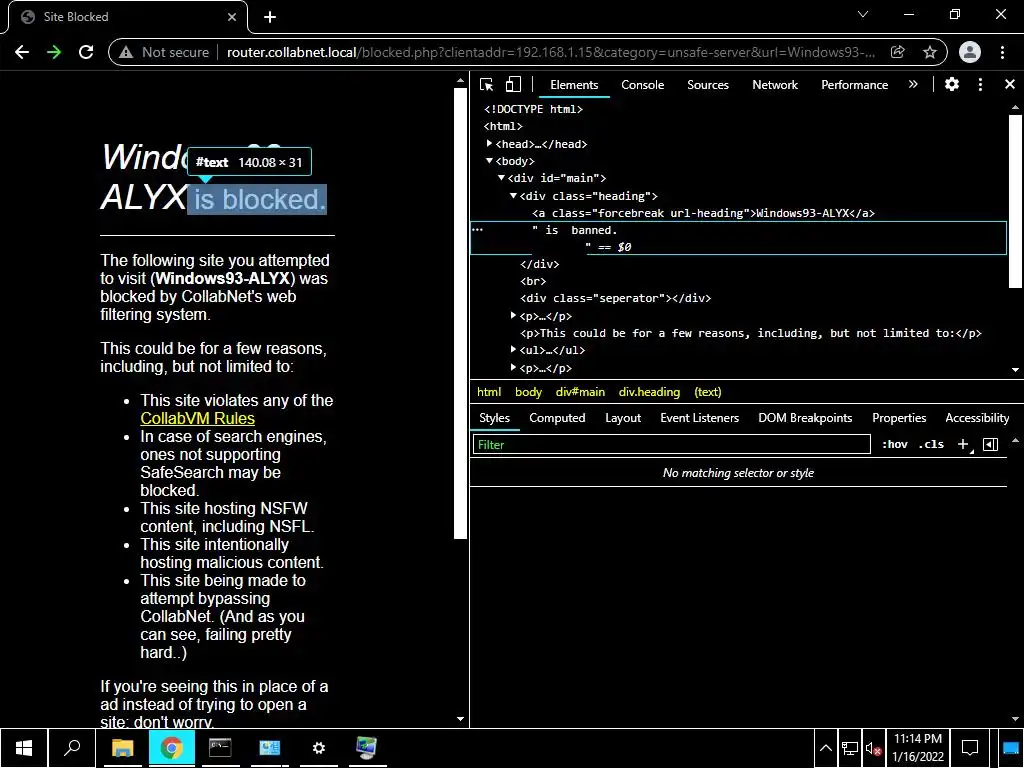1024x768 pixels.
Task: Click html in the breadcrumb bar
Action: [x=489, y=392]
